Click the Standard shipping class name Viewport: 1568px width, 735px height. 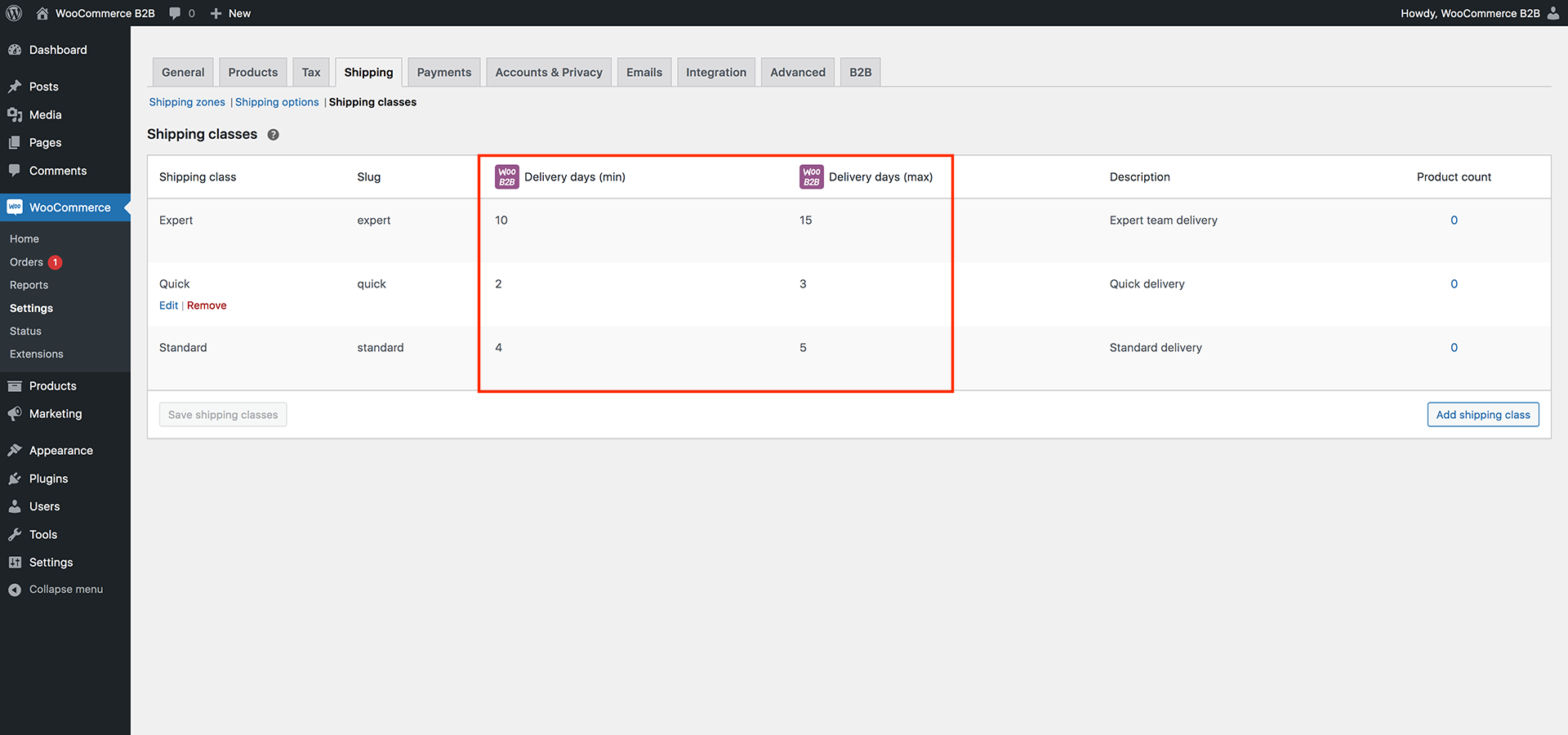(x=183, y=348)
